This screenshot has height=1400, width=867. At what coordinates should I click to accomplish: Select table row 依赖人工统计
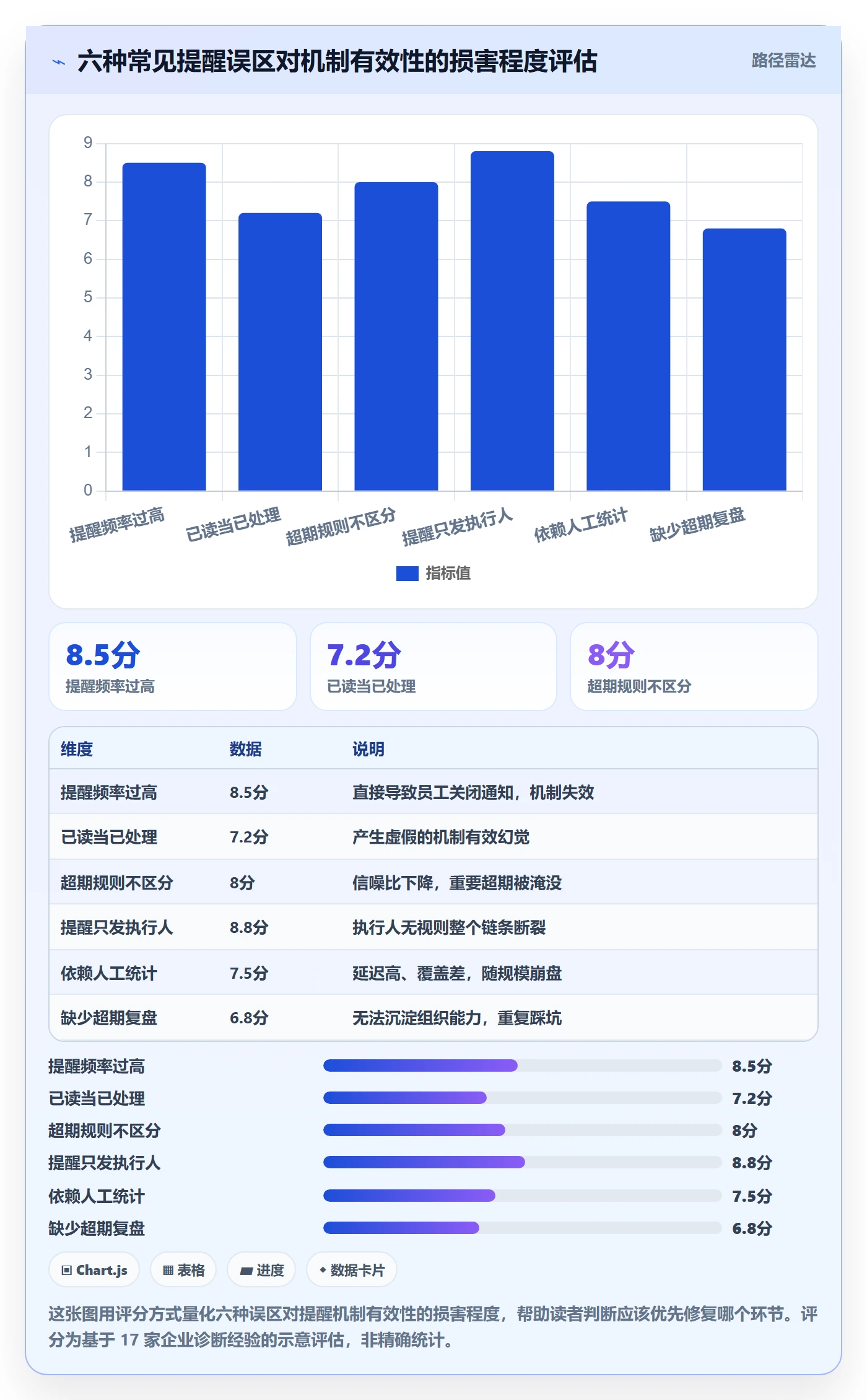(434, 973)
